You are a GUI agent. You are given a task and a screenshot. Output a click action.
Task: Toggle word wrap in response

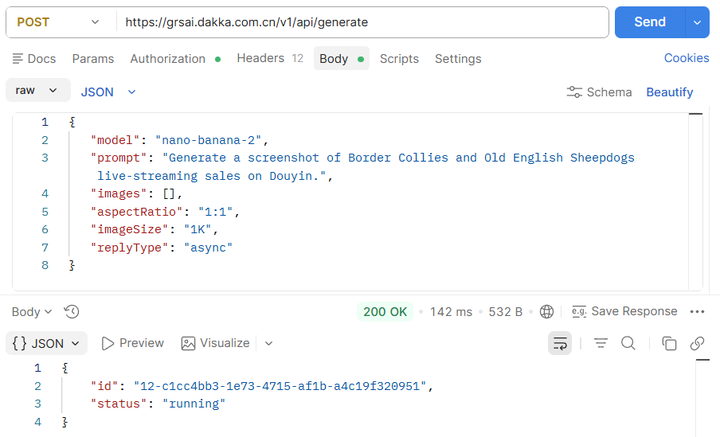pos(560,343)
